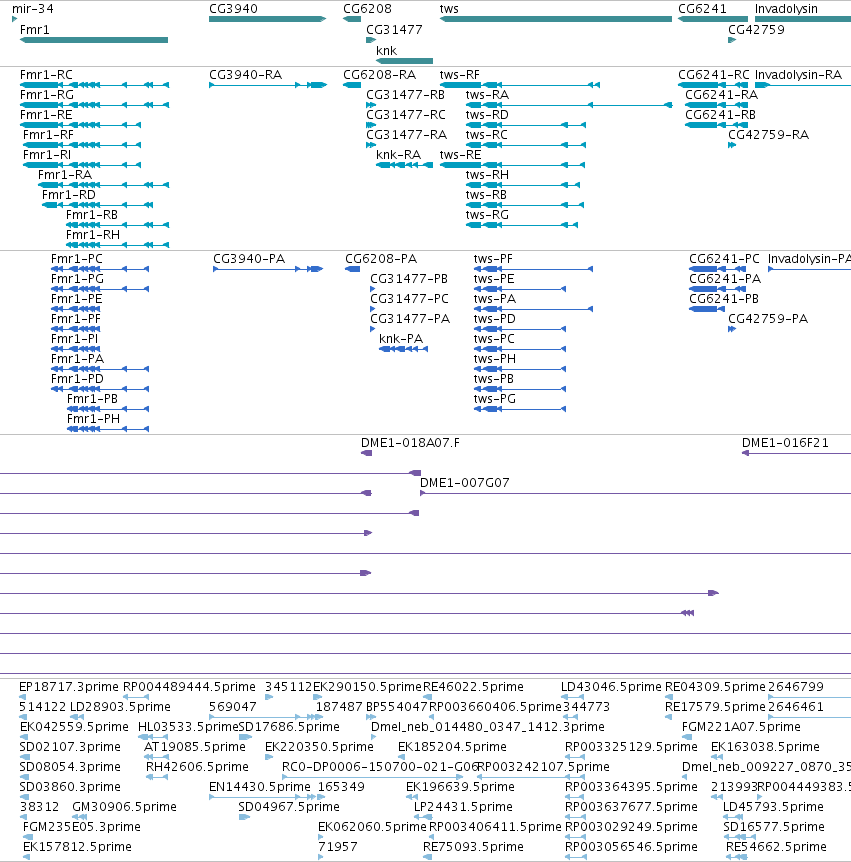Click the RH42606.5prime EST label
Screen dimensions: 851x862
(x=197, y=767)
